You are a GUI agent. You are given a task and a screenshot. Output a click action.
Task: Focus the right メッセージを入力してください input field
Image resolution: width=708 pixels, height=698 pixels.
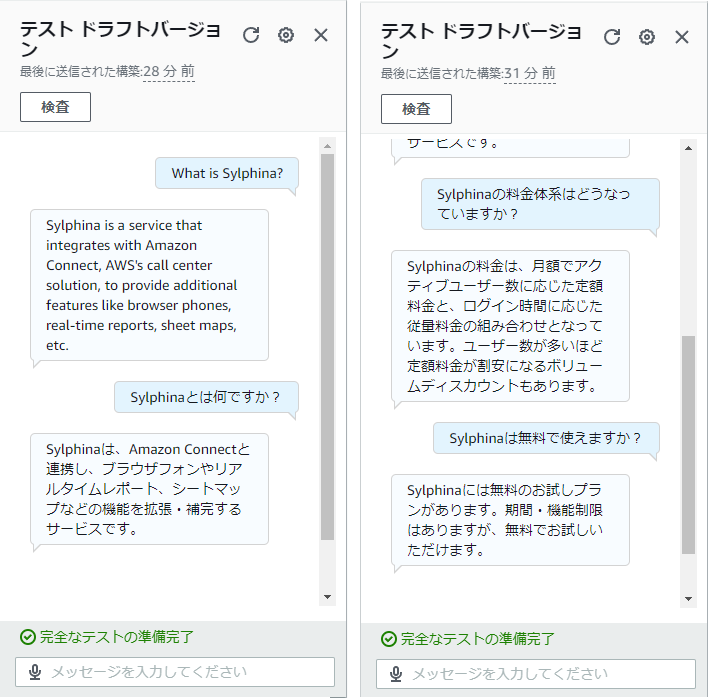pos(536,674)
